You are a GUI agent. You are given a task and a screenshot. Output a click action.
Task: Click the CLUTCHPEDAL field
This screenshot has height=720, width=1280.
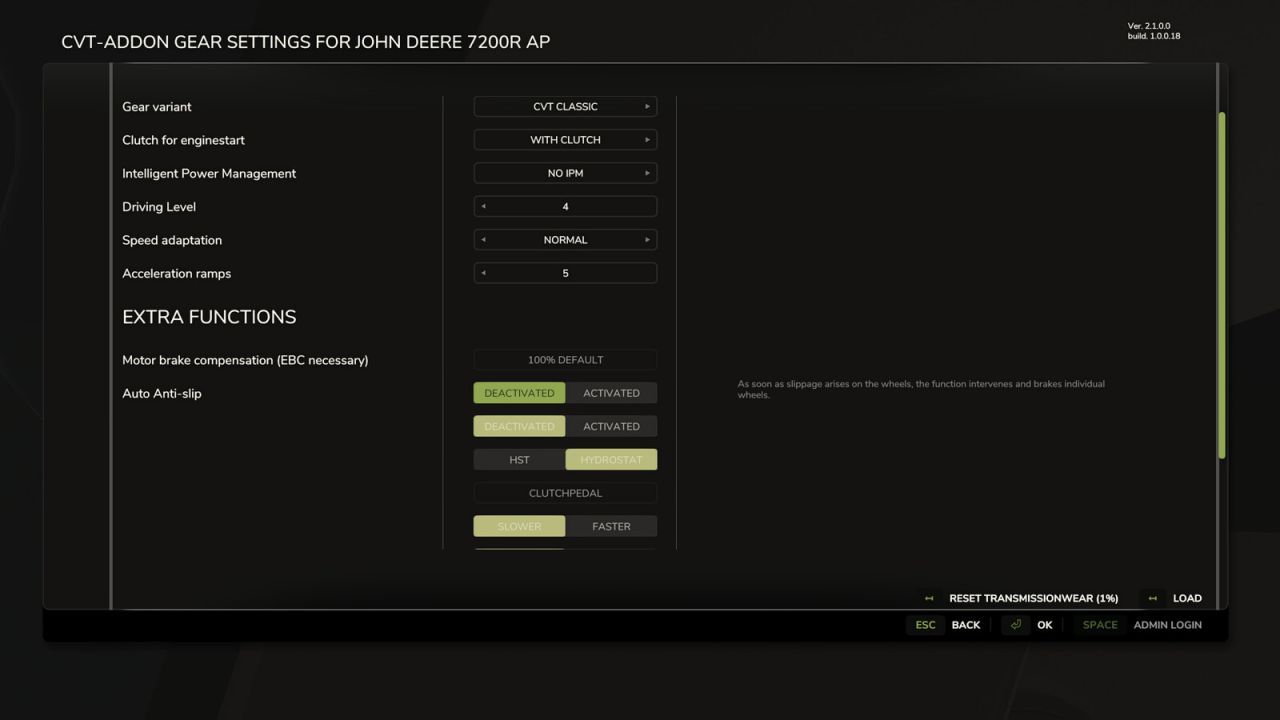click(565, 492)
